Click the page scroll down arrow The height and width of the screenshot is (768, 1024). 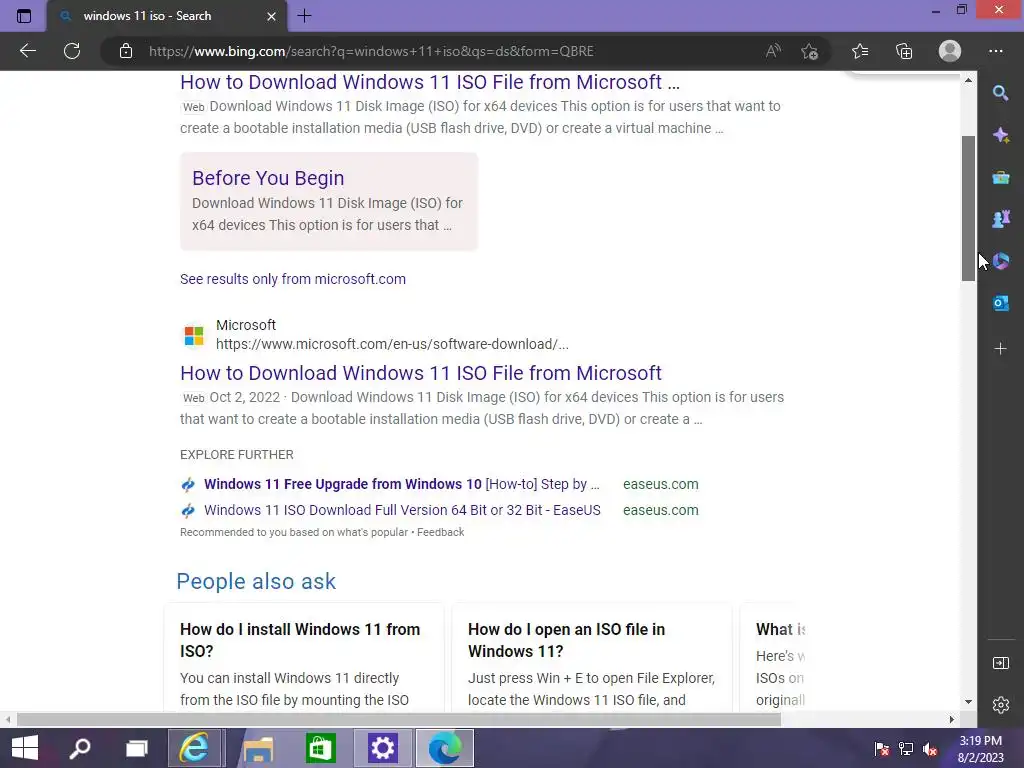(x=968, y=702)
